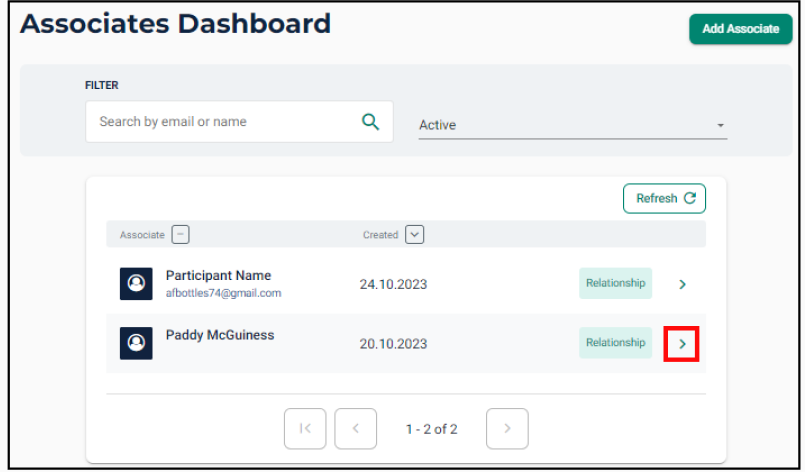The width and height of the screenshot is (805, 472).
Task: Open Participant Name details chevron
Action: [x=682, y=285]
